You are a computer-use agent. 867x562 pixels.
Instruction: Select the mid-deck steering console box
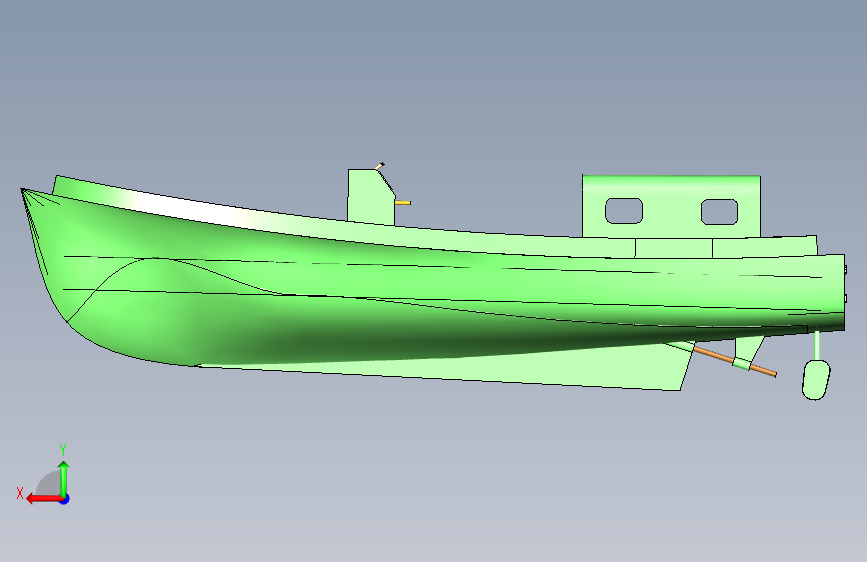[370, 197]
